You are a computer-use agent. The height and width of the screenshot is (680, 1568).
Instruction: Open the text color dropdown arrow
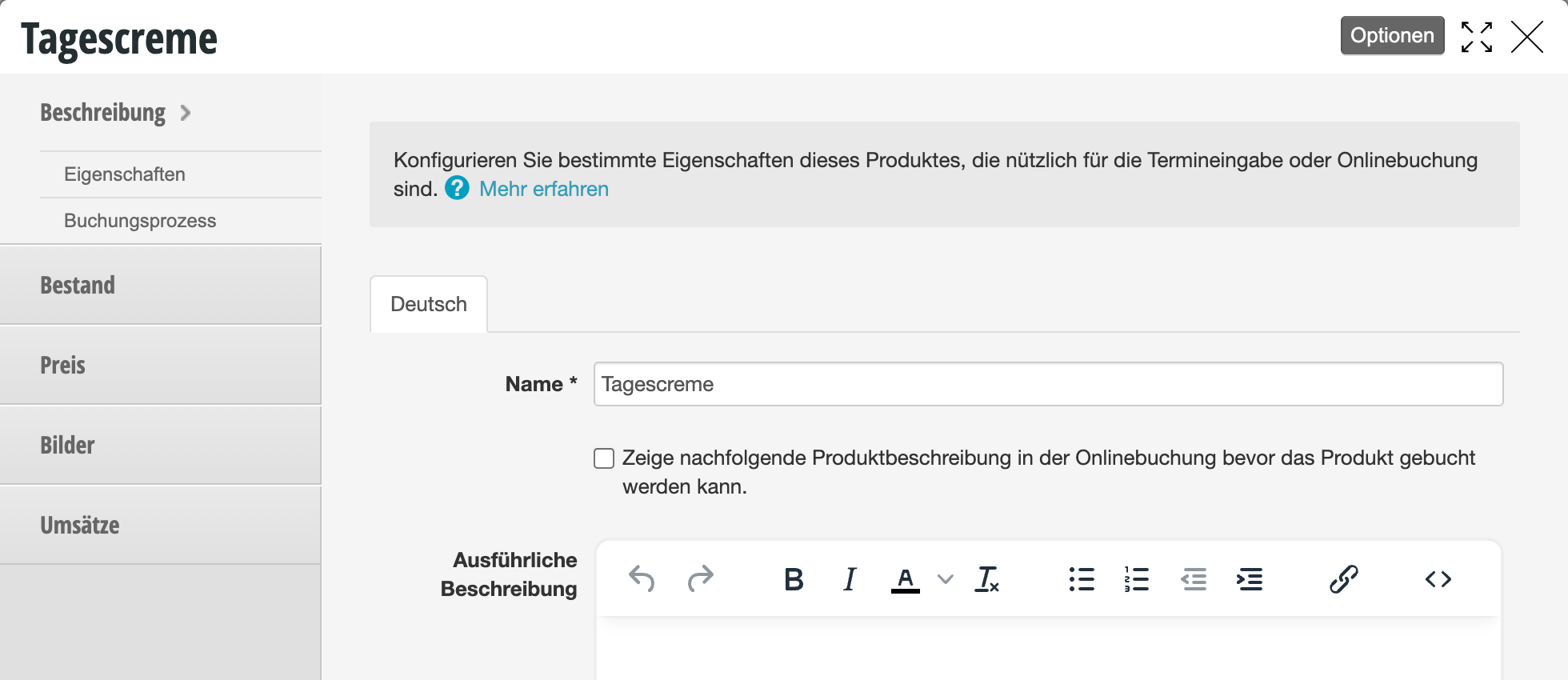[946, 579]
